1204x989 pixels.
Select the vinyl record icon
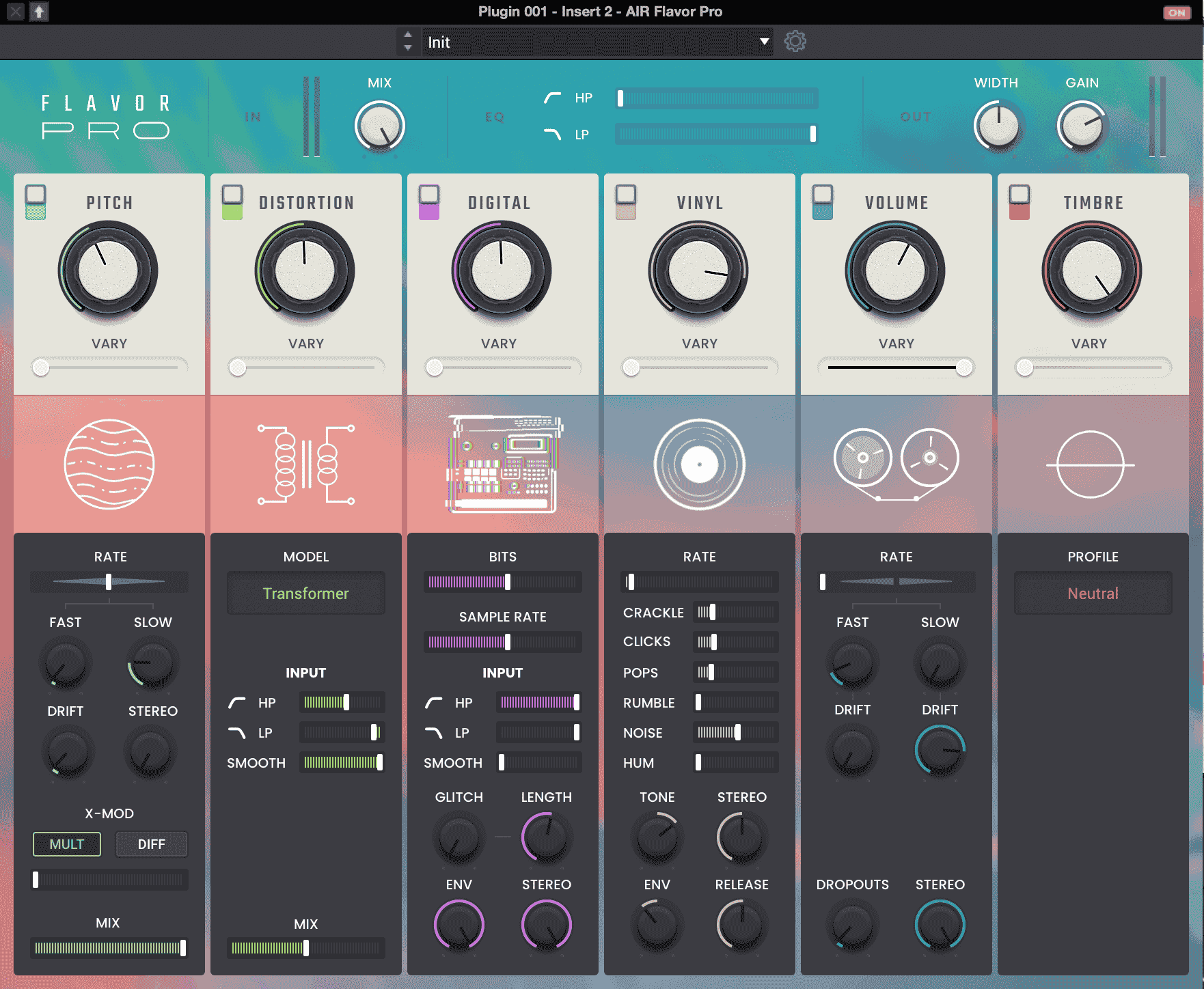(699, 464)
